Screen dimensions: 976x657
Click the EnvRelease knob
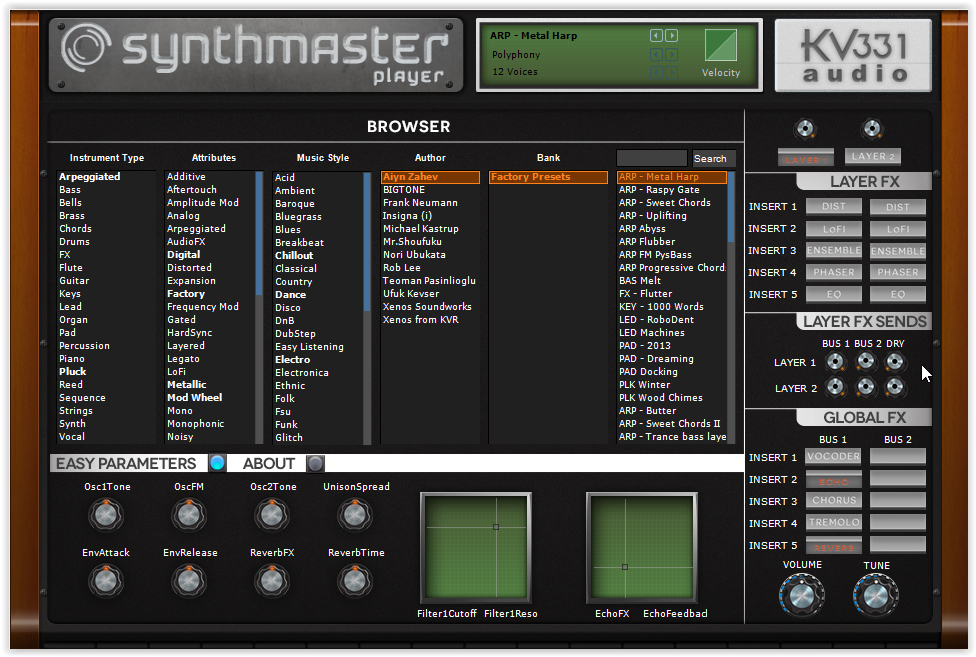click(x=189, y=580)
